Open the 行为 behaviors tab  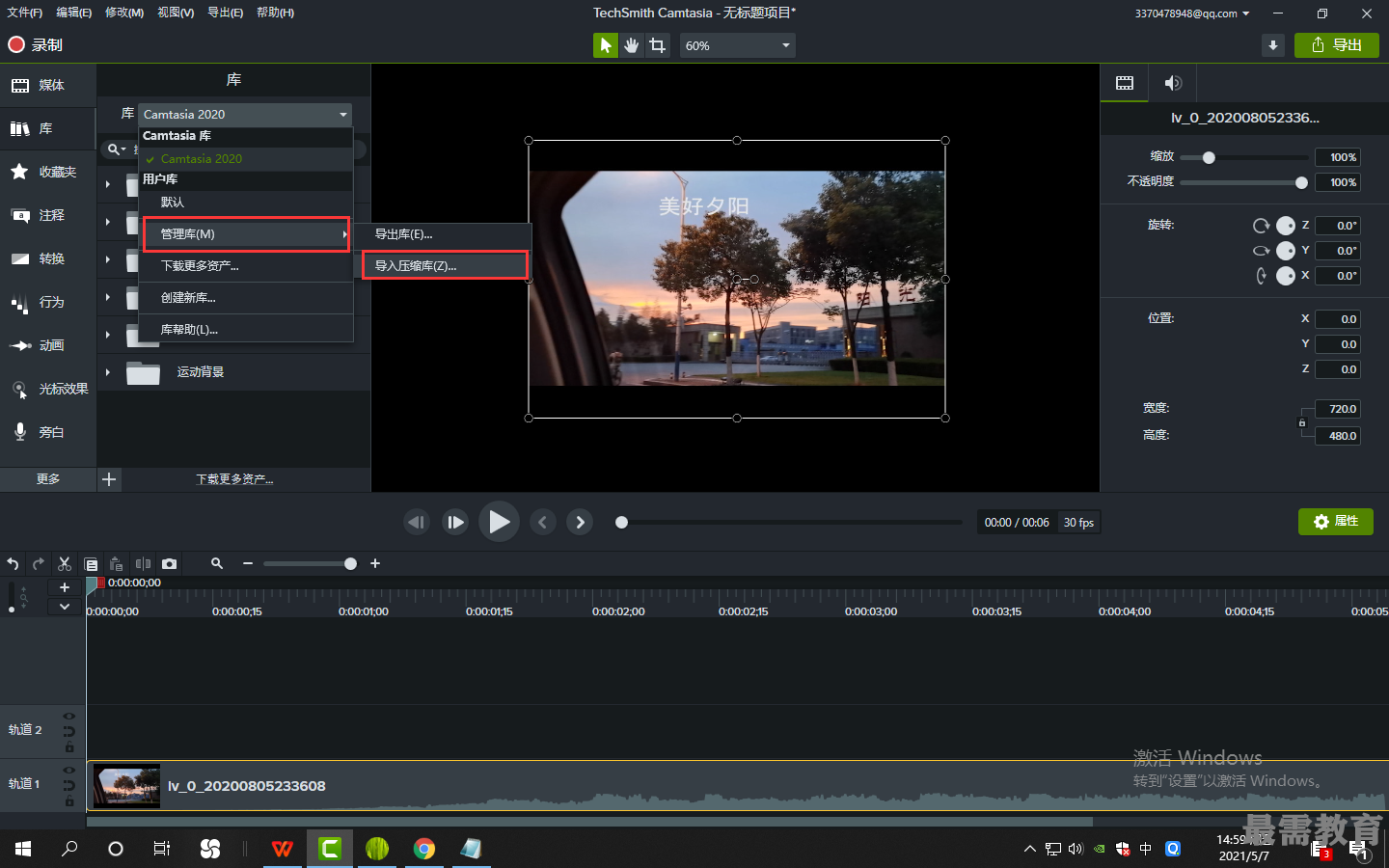coord(48,302)
